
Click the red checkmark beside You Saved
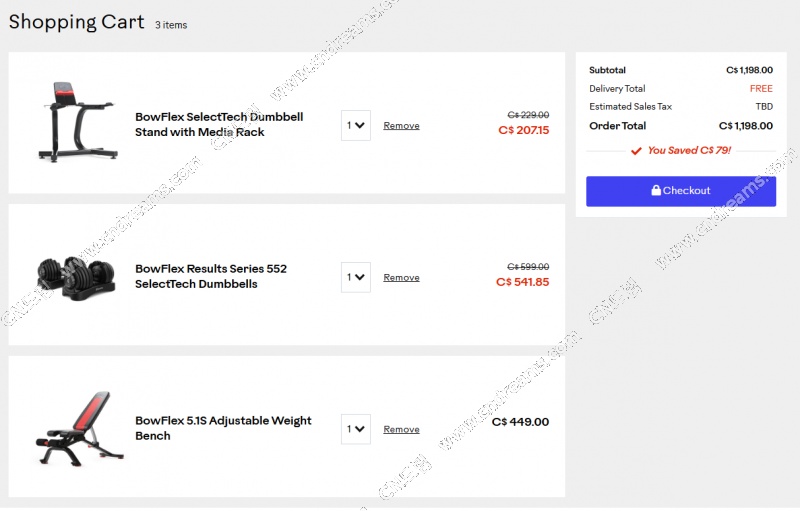click(636, 151)
